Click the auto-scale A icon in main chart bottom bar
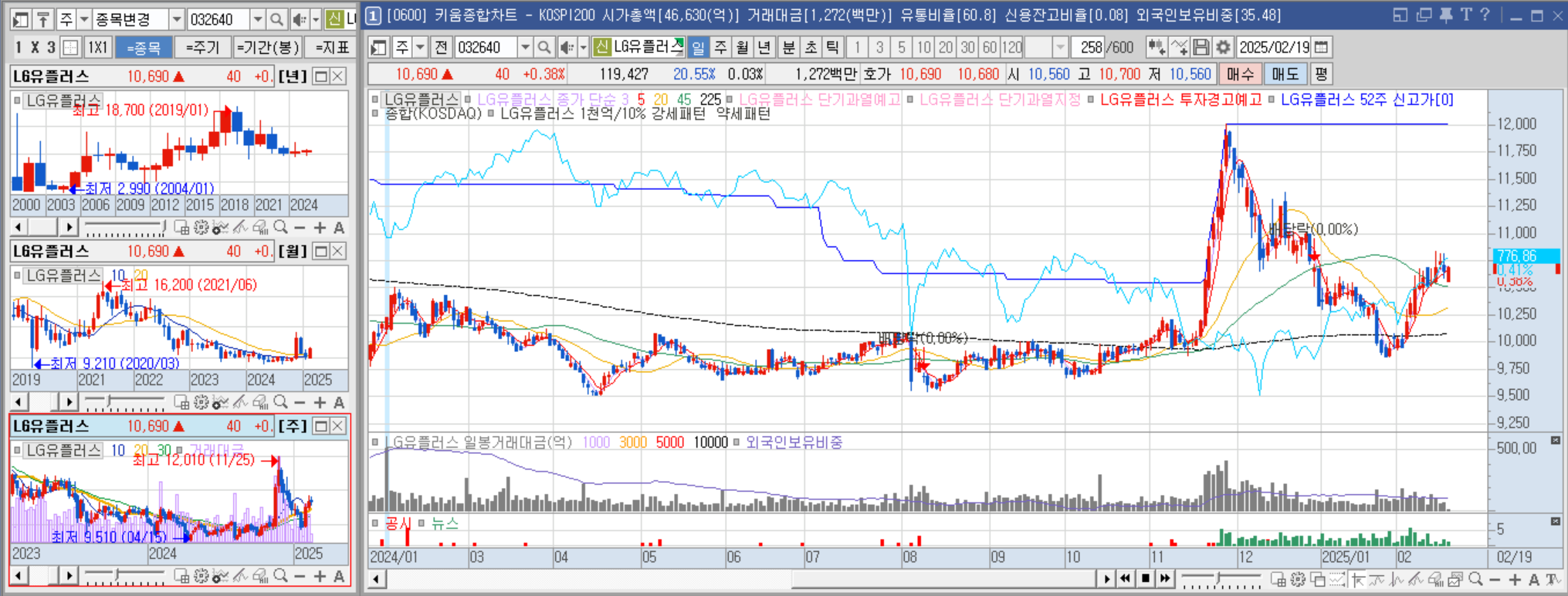The width and height of the screenshot is (1568, 596). pyautogui.click(x=1534, y=579)
